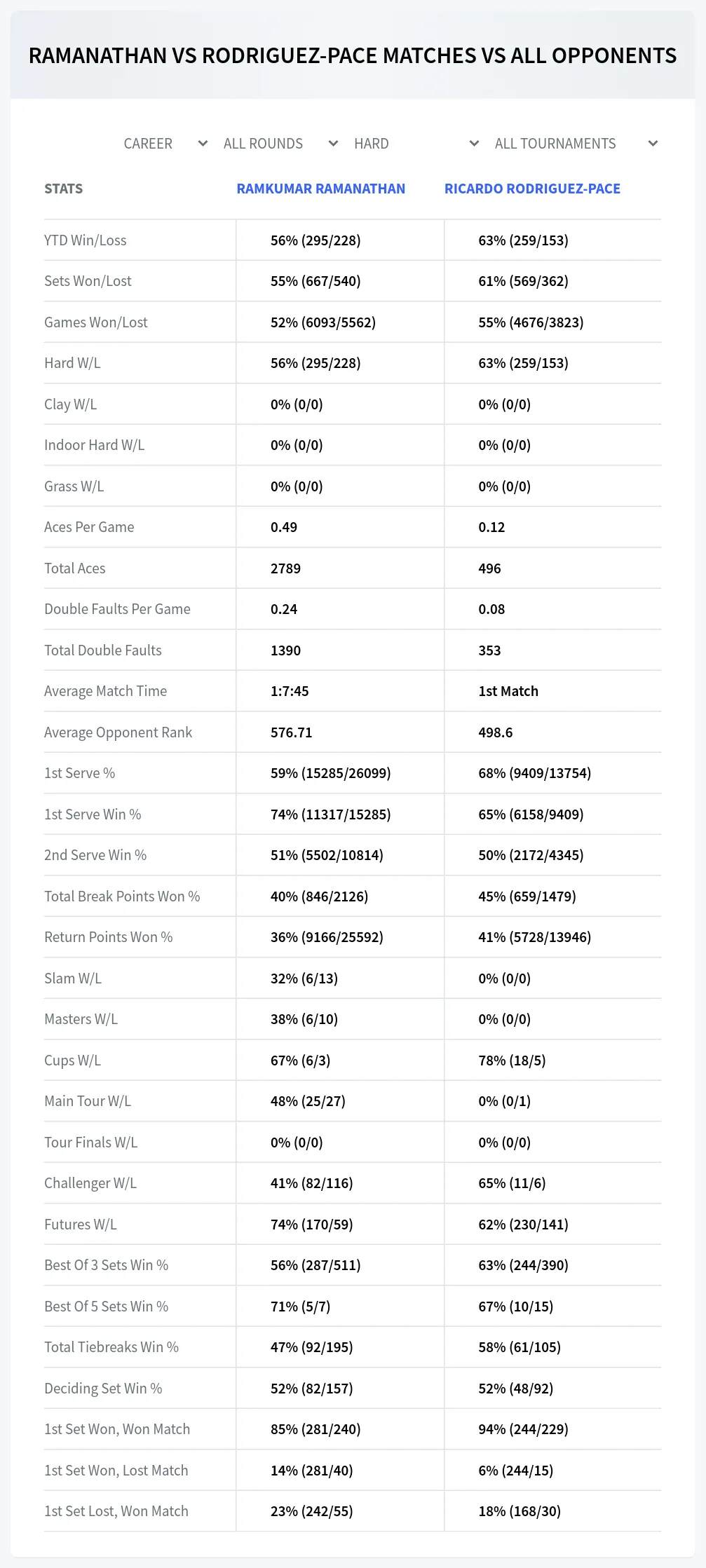The height and width of the screenshot is (1568, 706).
Task: Expand the ALL TOURNAMENTS dropdown
Action: coord(576,144)
